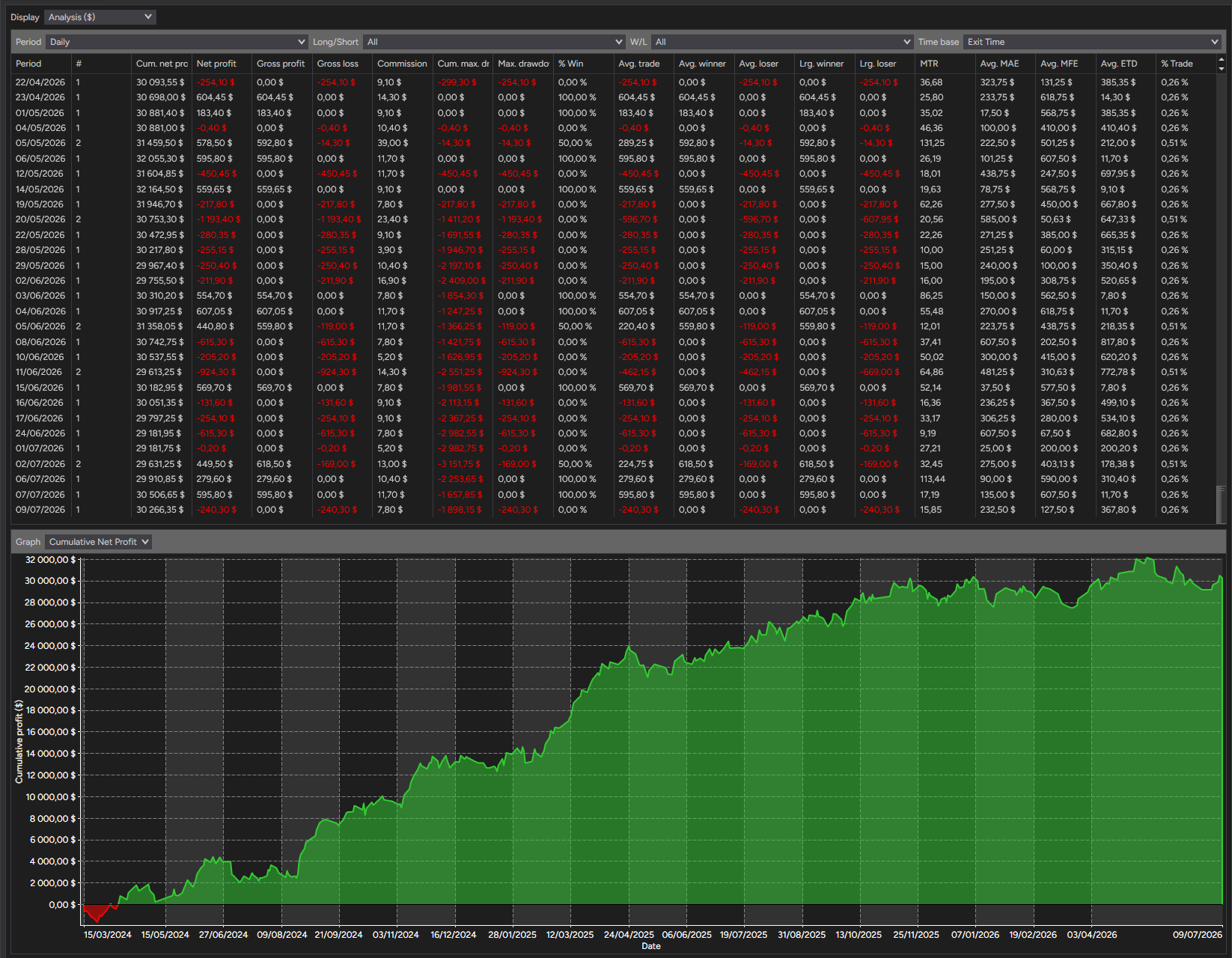Select the 02/07/2026 period row

point(614,464)
